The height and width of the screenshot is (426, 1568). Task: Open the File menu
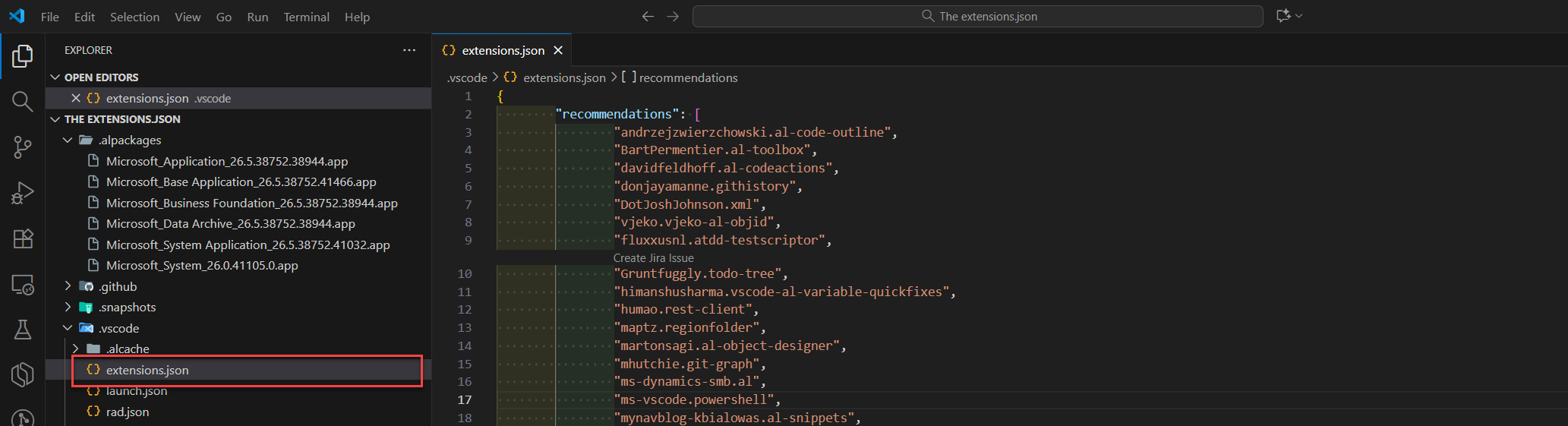point(50,17)
